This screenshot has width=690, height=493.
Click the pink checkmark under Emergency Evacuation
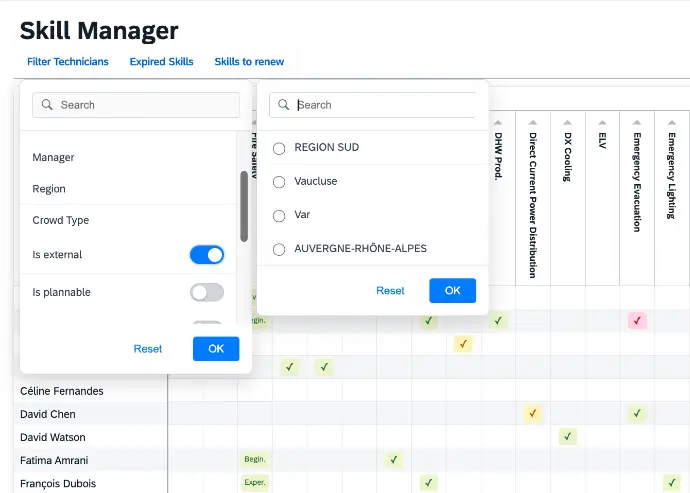click(637, 321)
